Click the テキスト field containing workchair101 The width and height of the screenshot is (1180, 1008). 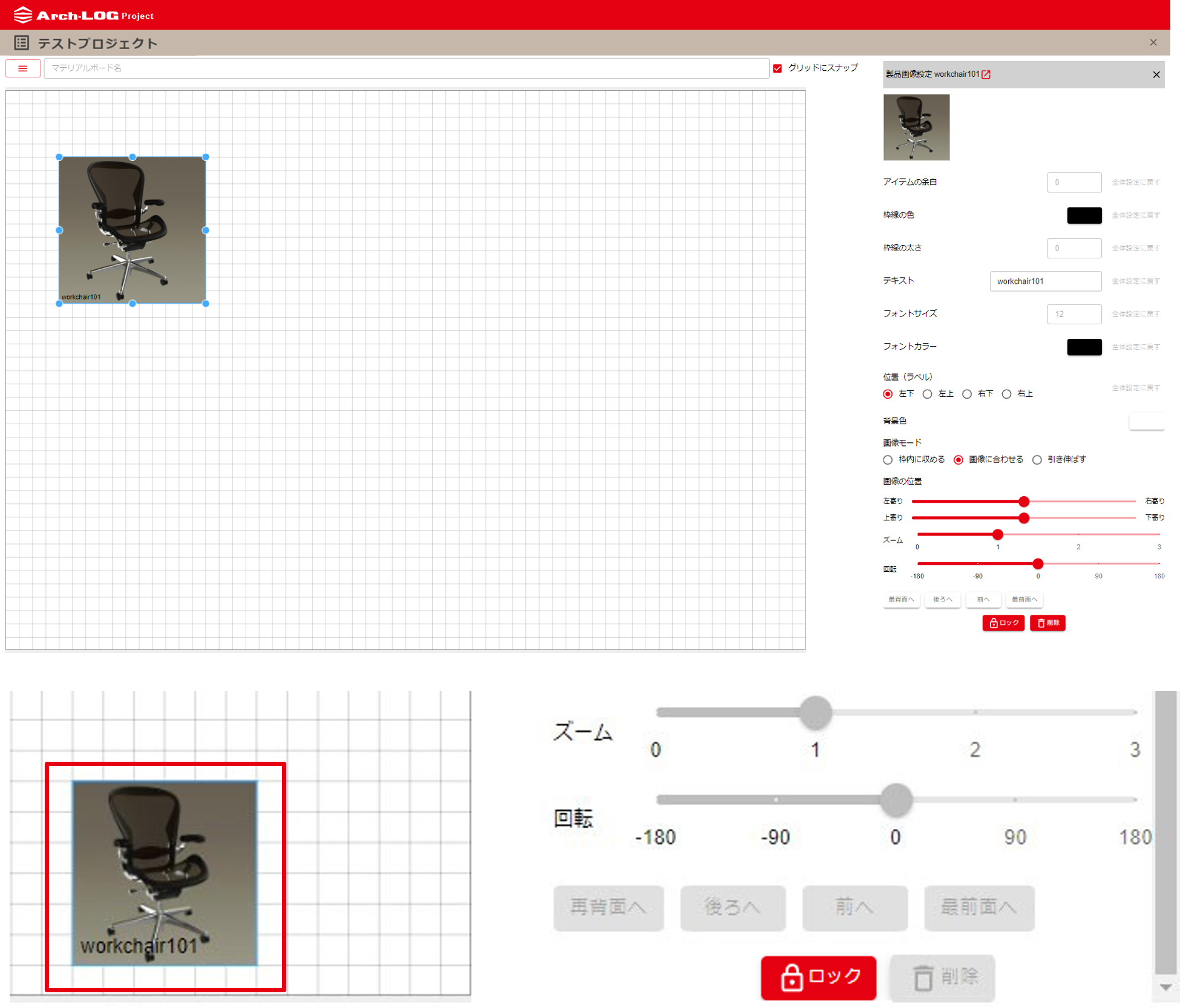(1045, 281)
